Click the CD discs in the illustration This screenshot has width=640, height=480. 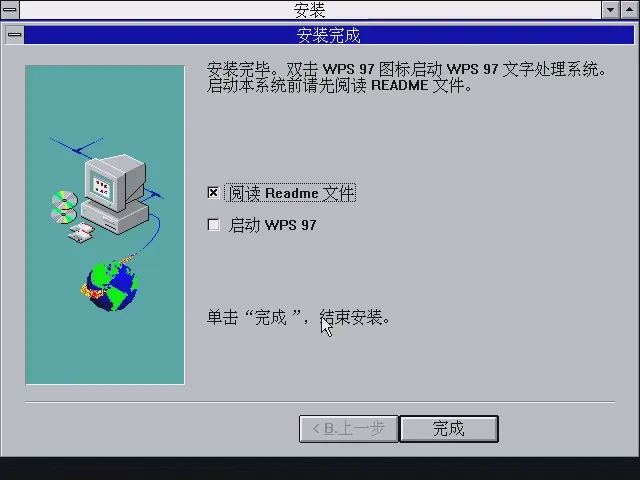(x=64, y=207)
